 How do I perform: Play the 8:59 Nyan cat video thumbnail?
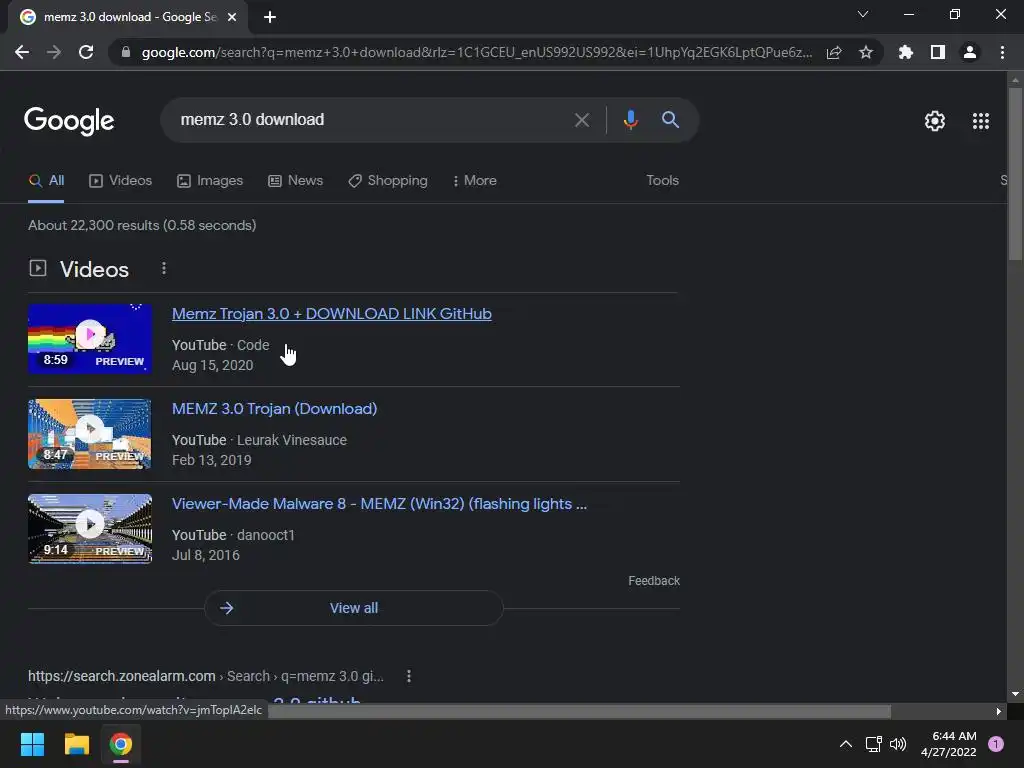coord(90,339)
